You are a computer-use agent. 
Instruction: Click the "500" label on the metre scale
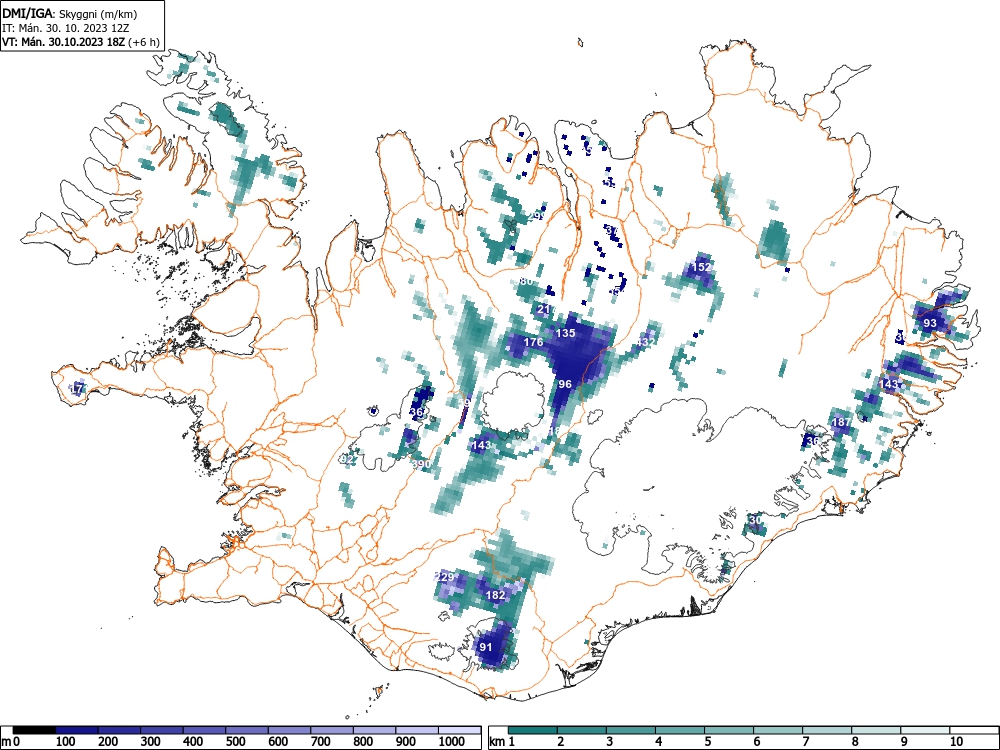pos(235,742)
